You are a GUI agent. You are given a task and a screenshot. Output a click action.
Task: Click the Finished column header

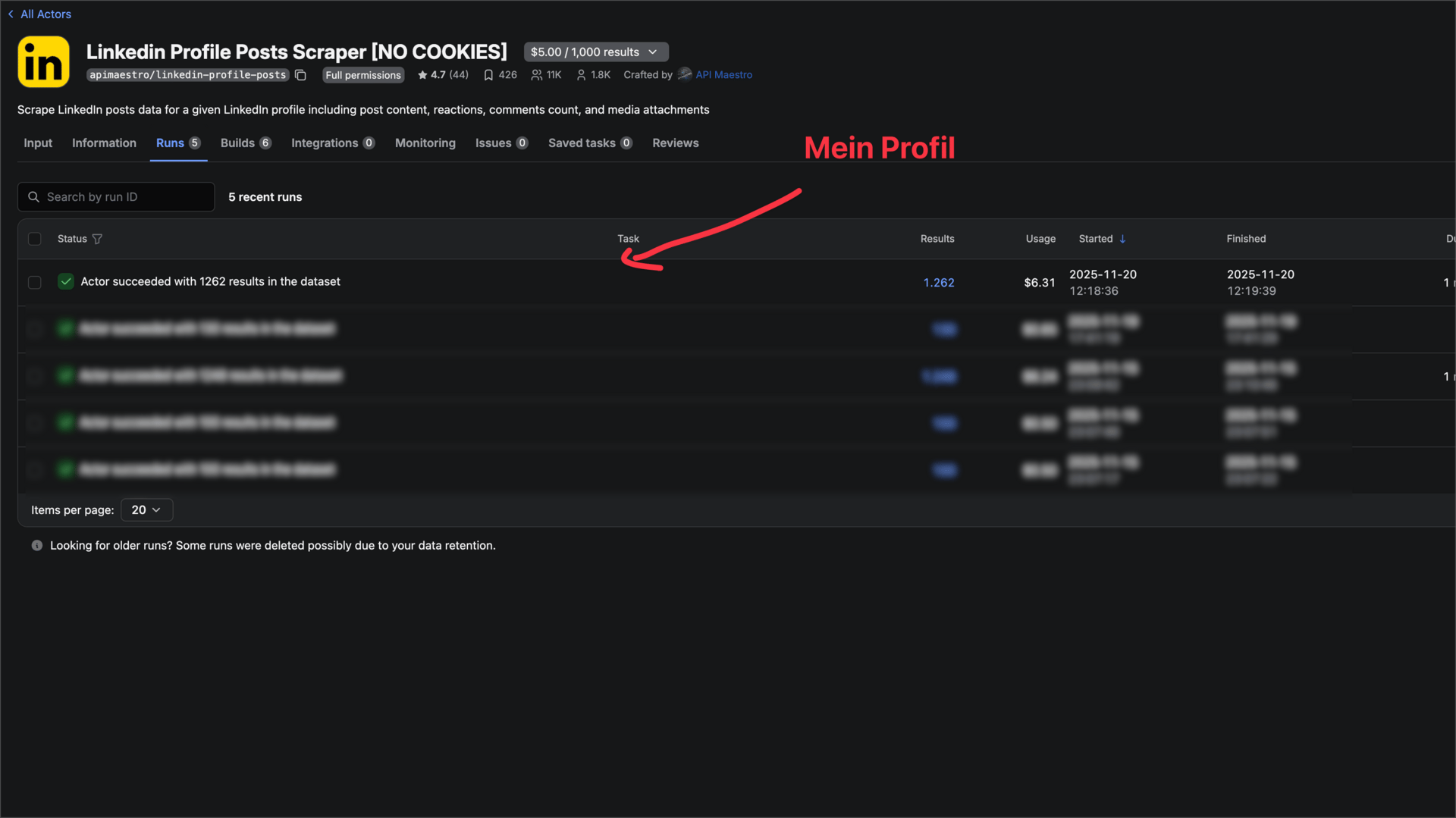tap(1246, 239)
